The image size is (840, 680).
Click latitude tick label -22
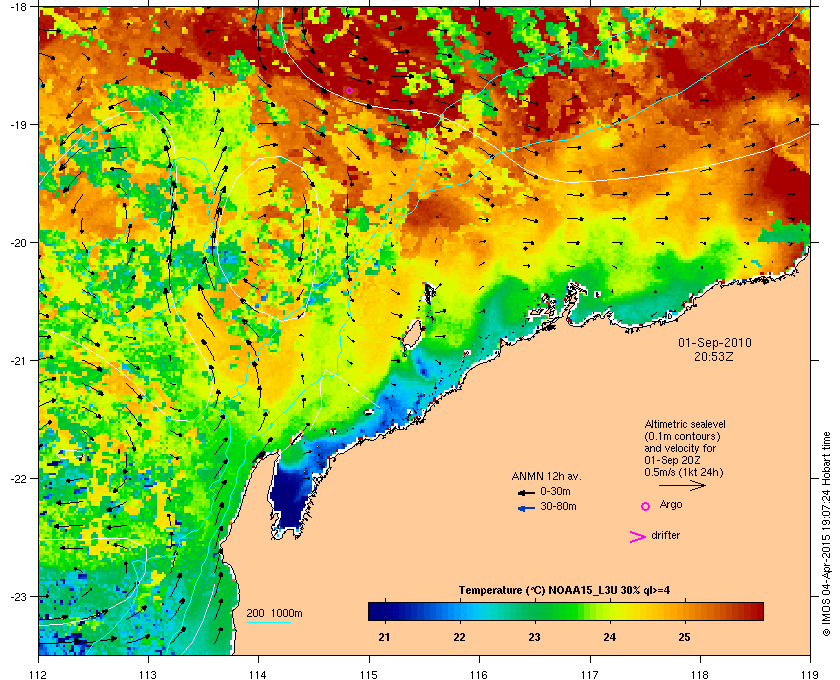pos(19,479)
